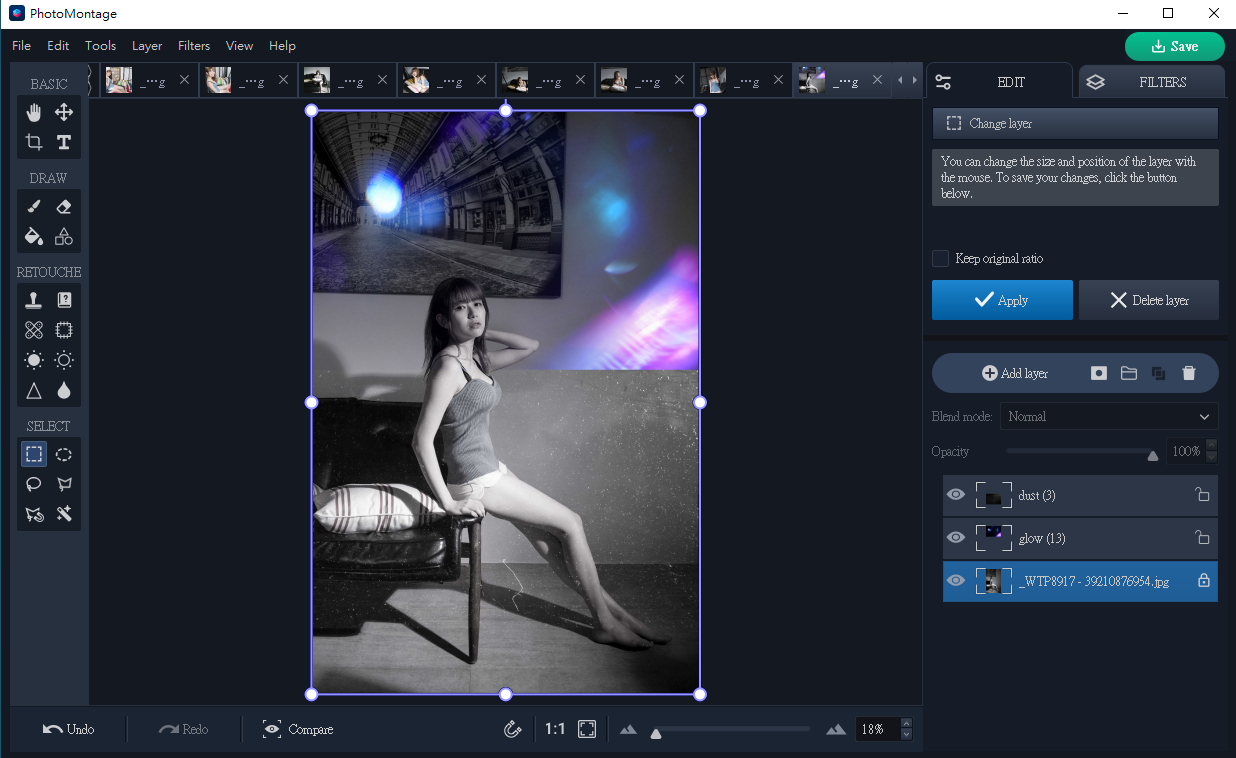Select the Polygonal lasso tool
This screenshot has width=1236, height=758.
(x=64, y=484)
